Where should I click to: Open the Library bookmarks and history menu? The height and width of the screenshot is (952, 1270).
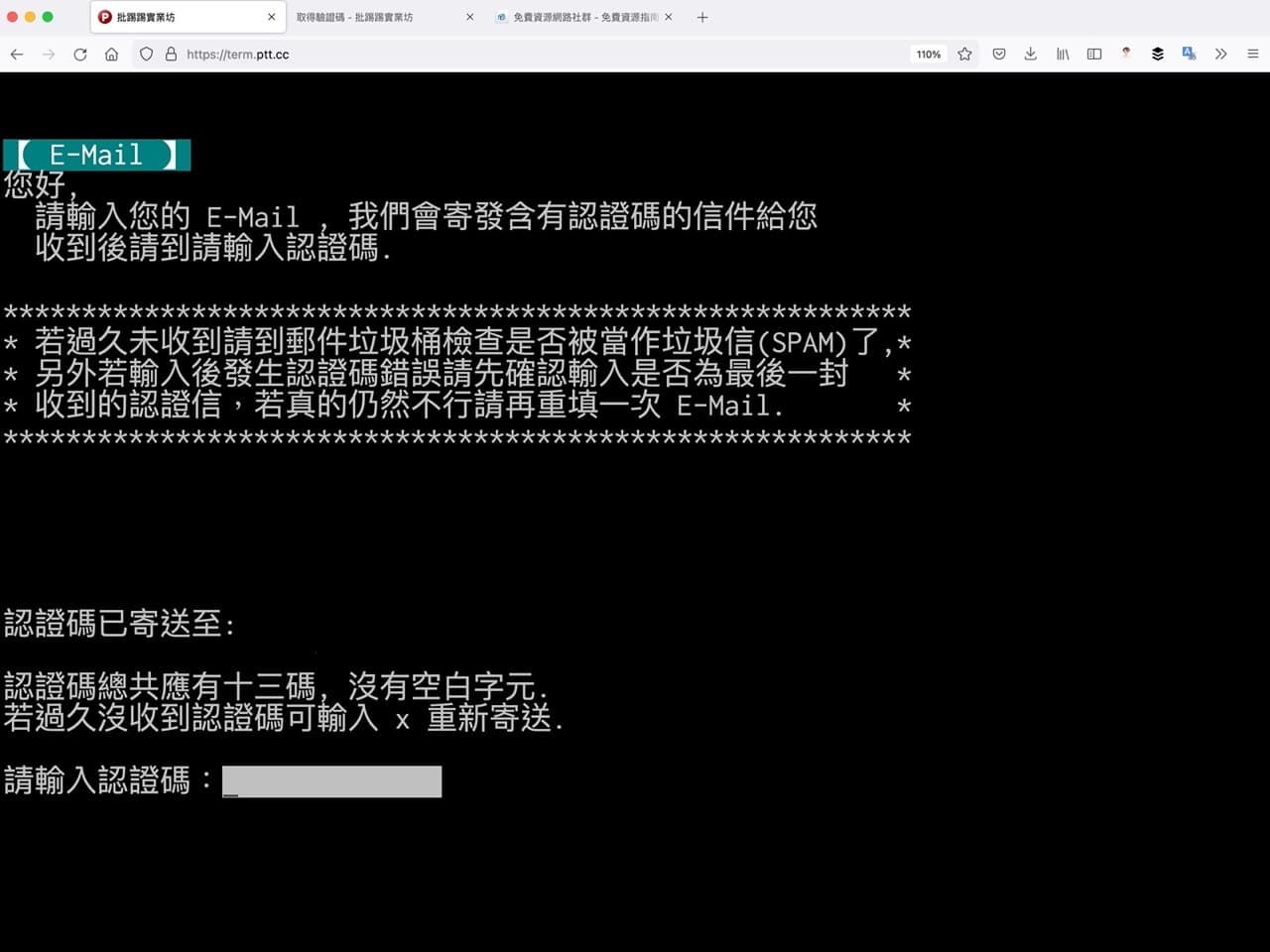pos(1063,55)
